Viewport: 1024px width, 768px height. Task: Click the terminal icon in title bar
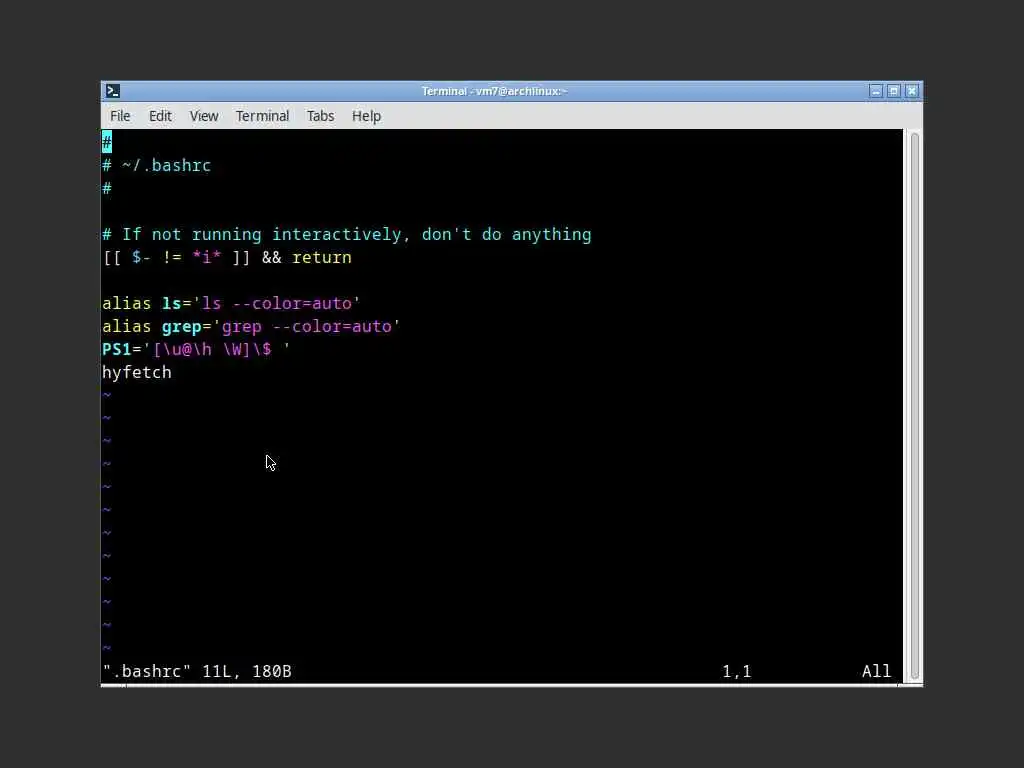(x=112, y=91)
